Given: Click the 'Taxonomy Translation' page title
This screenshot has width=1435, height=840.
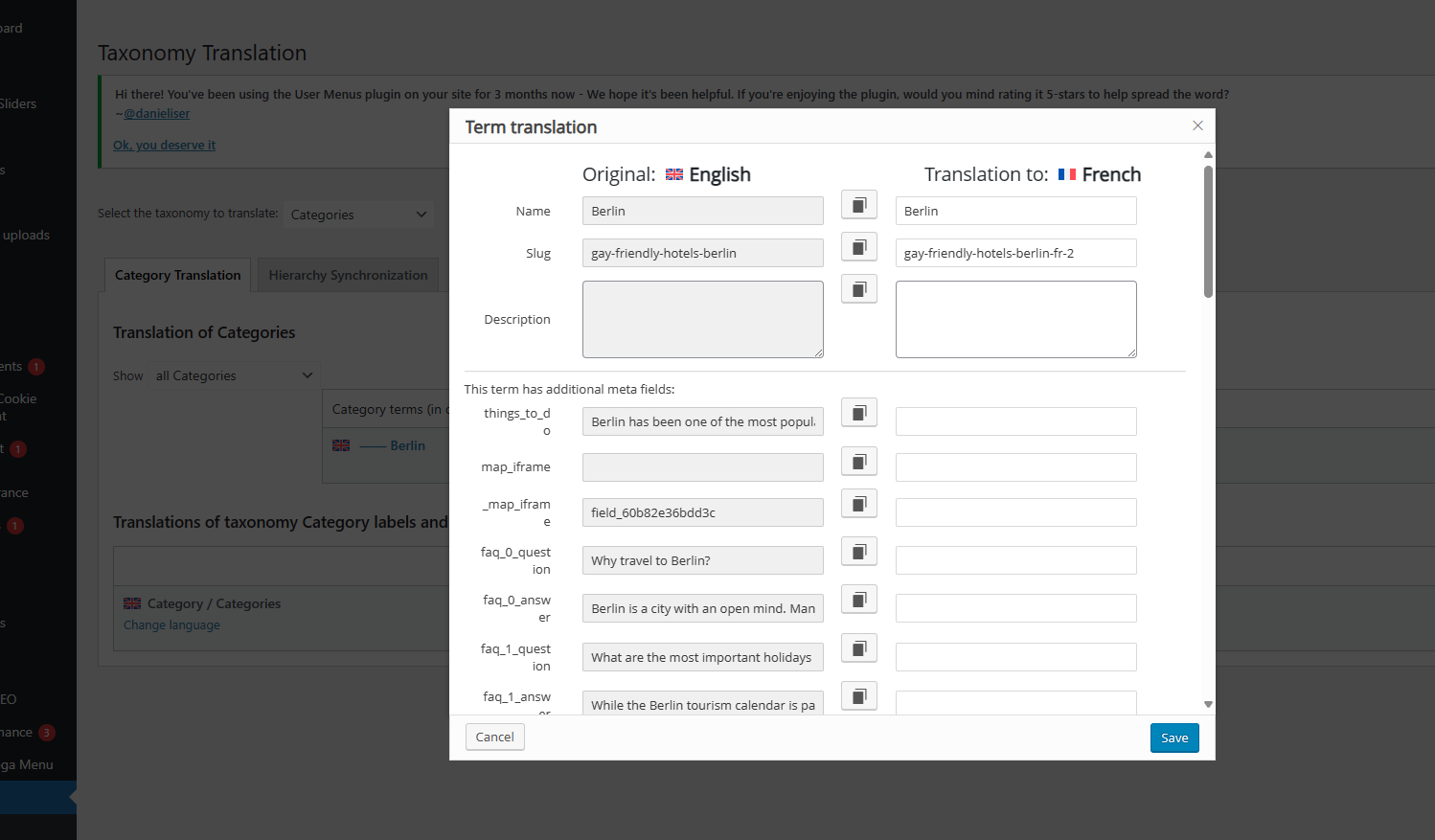Looking at the screenshot, I should coord(202,53).
